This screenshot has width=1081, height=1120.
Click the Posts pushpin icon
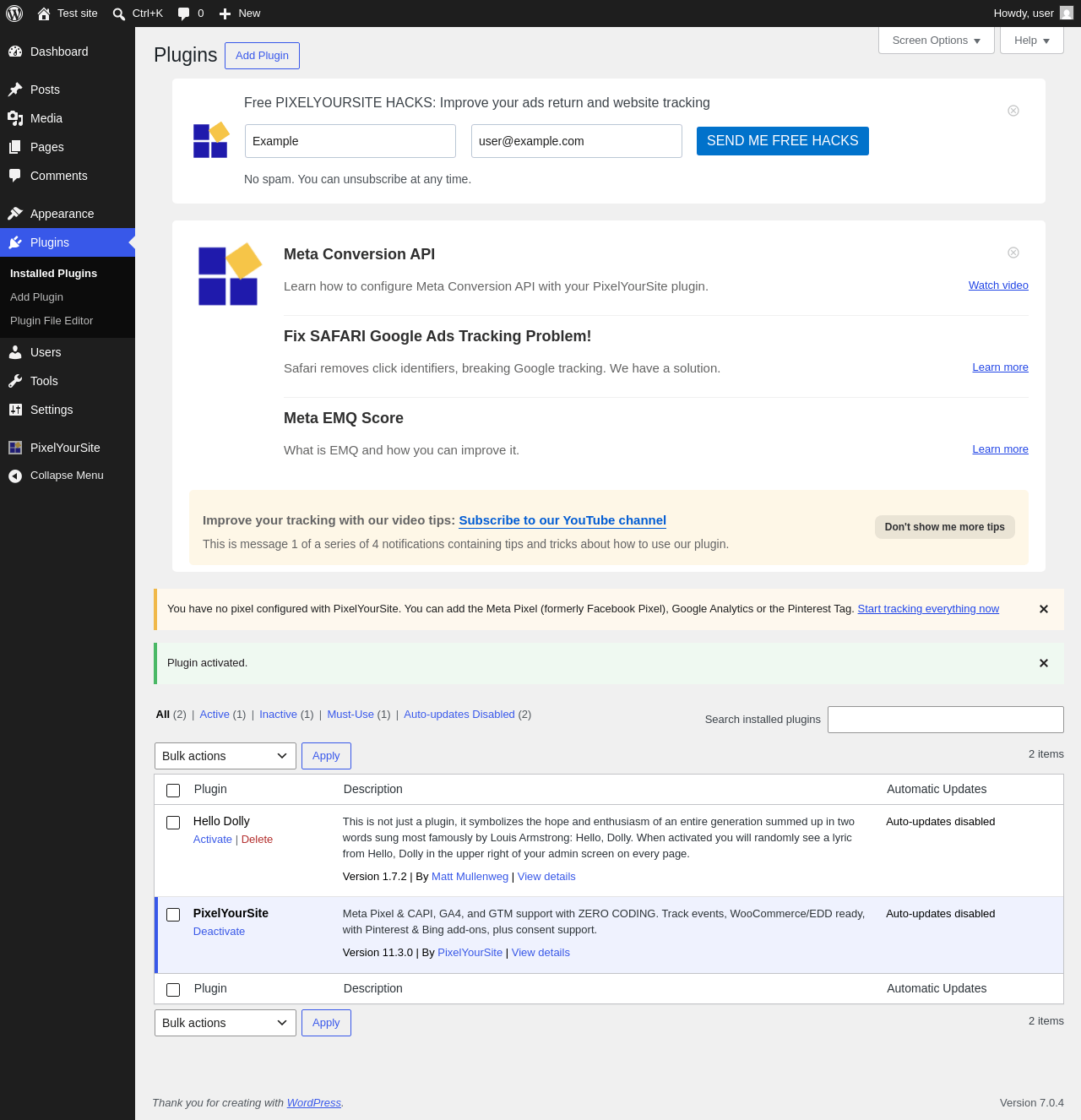click(15, 90)
